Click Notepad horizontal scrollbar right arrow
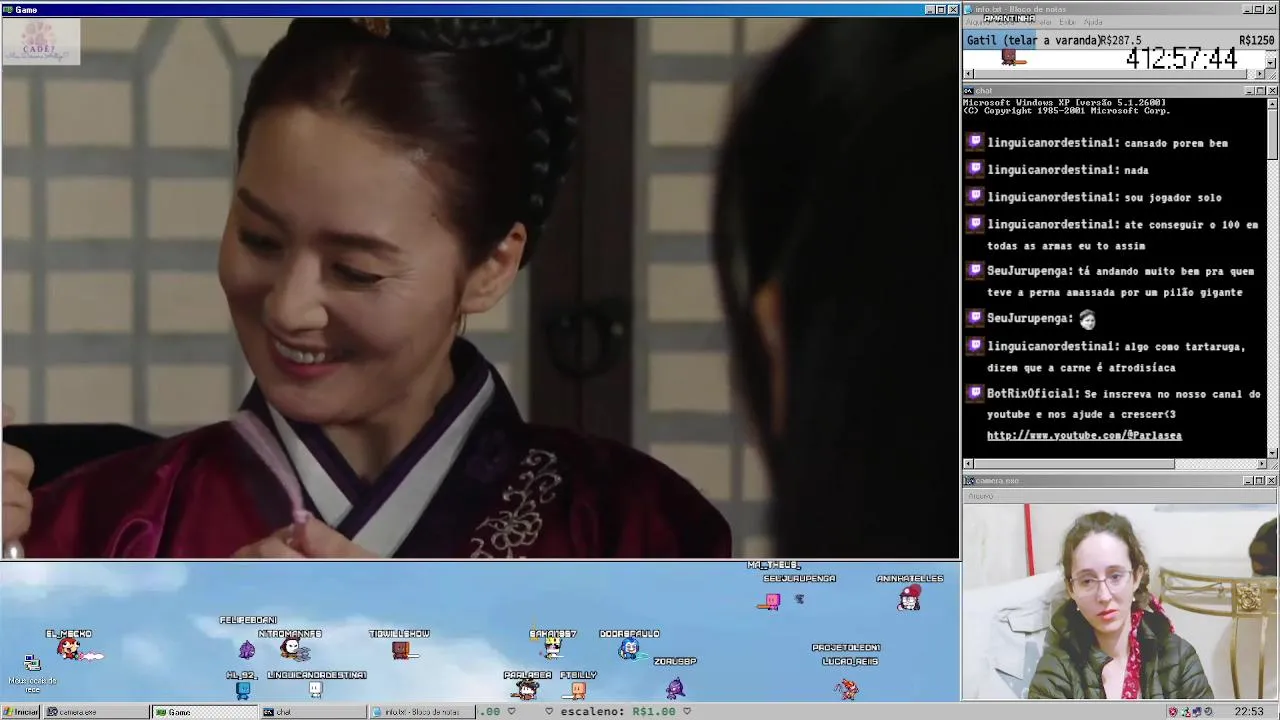This screenshot has width=1280, height=720. 1261,75
